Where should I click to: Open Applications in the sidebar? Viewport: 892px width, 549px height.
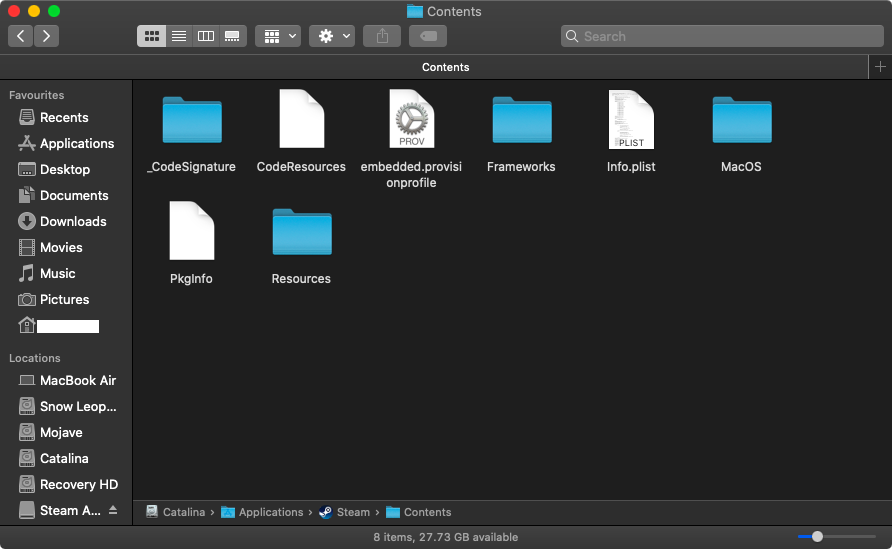click(x=64, y=143)
